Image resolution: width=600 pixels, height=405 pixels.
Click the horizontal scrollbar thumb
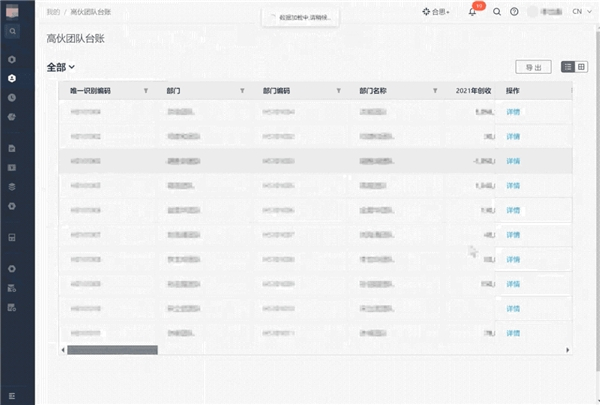[x=112, y=350]
